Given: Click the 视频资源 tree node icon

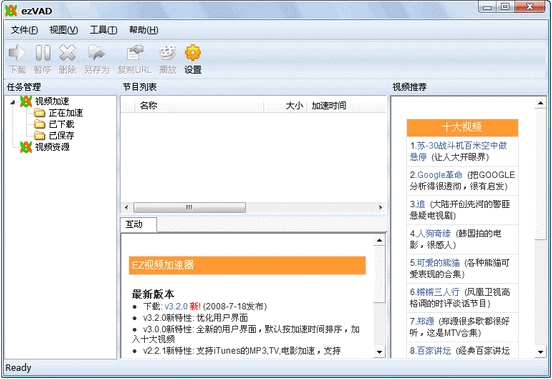Looking at the screenshot, I should (x=26, y=147).
